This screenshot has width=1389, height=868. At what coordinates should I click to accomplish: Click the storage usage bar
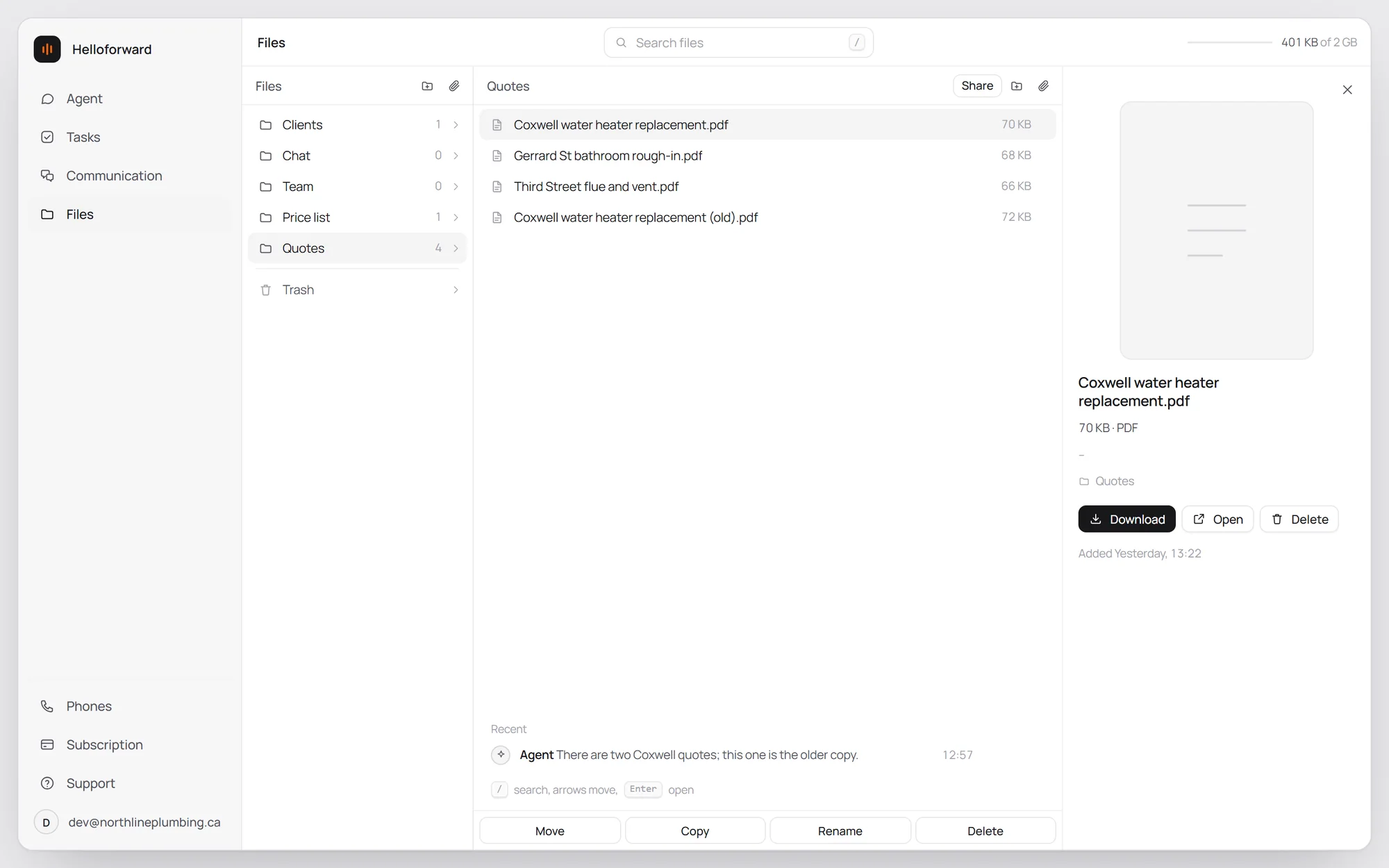(x=1229, y=42)
